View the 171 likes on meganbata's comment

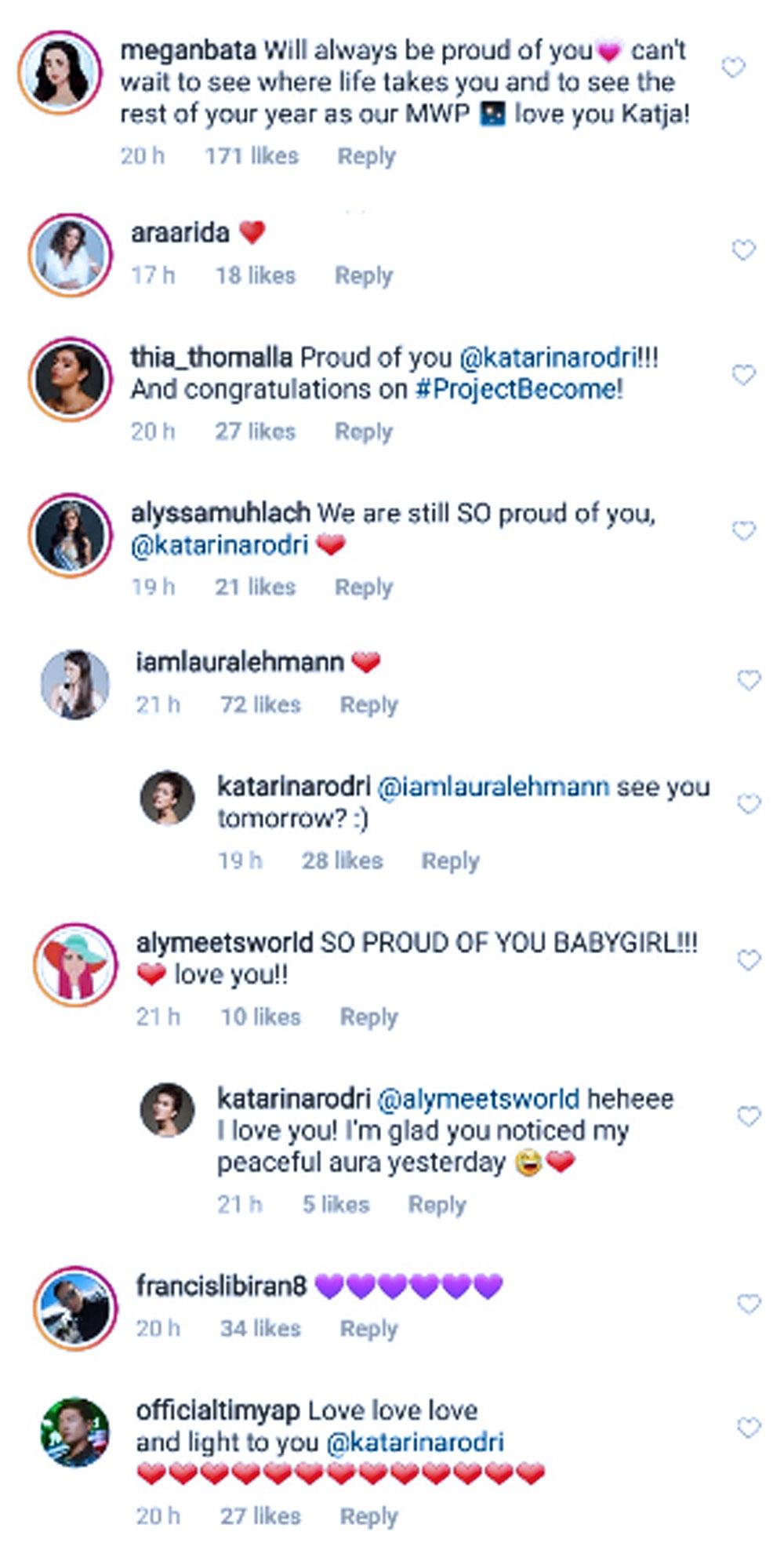tap(252, 156)
